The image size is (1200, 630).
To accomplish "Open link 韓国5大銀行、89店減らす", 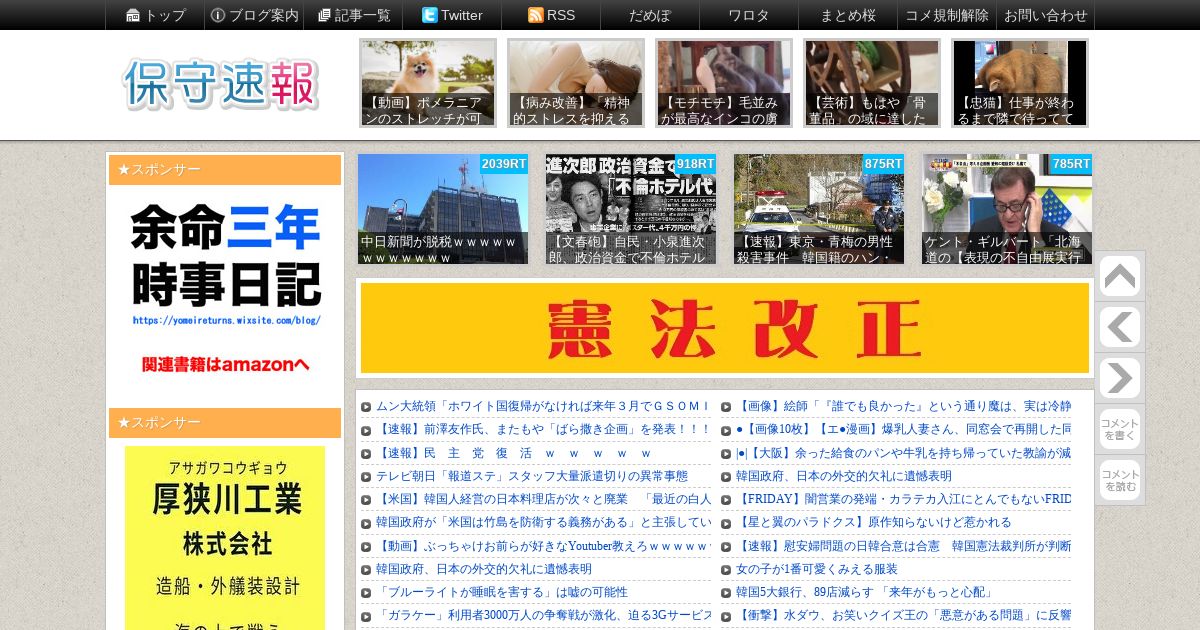I will tap(864, 592).
